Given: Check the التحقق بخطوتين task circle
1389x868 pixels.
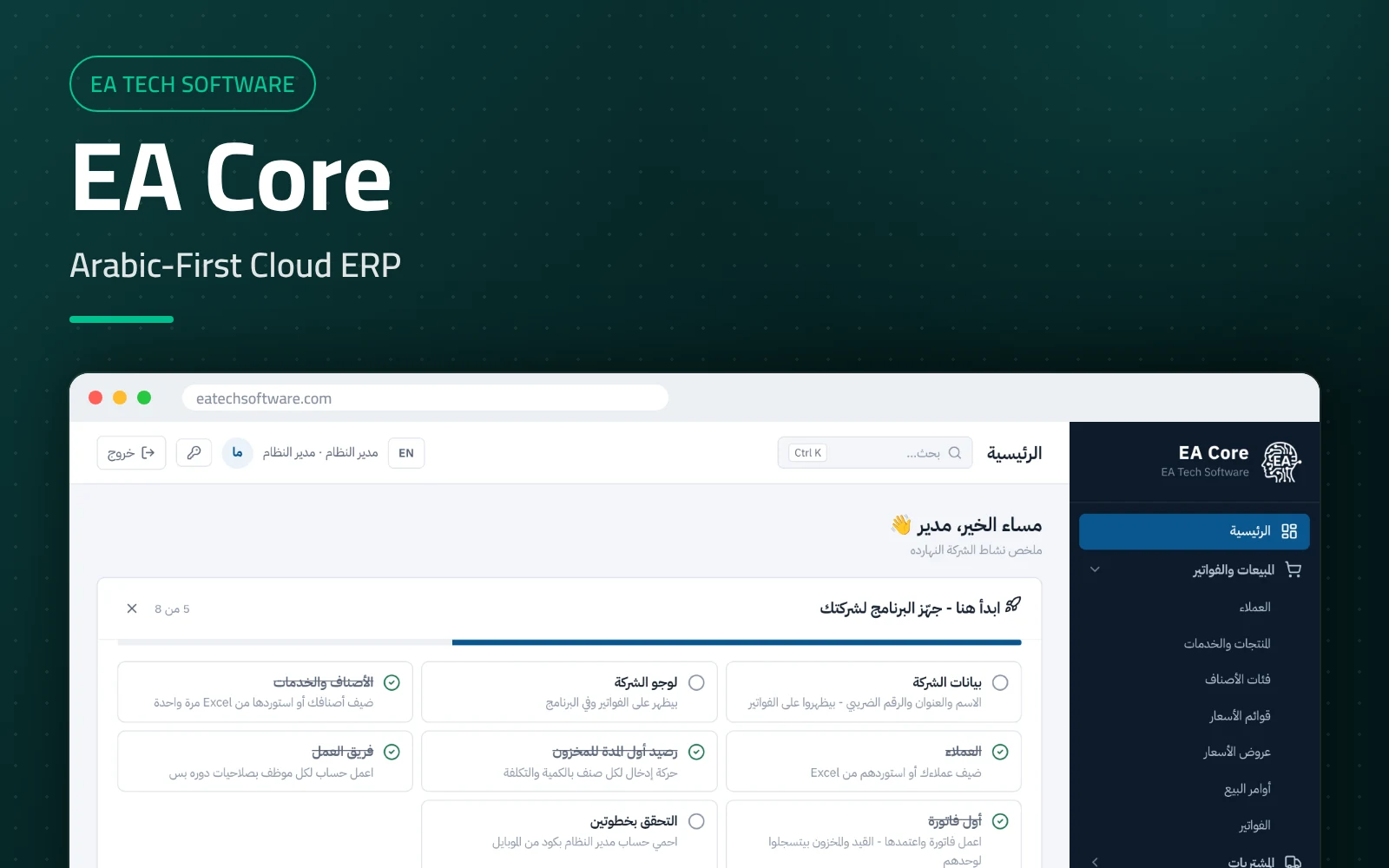Looking at the screenshot, I should [x=696, y=821].
